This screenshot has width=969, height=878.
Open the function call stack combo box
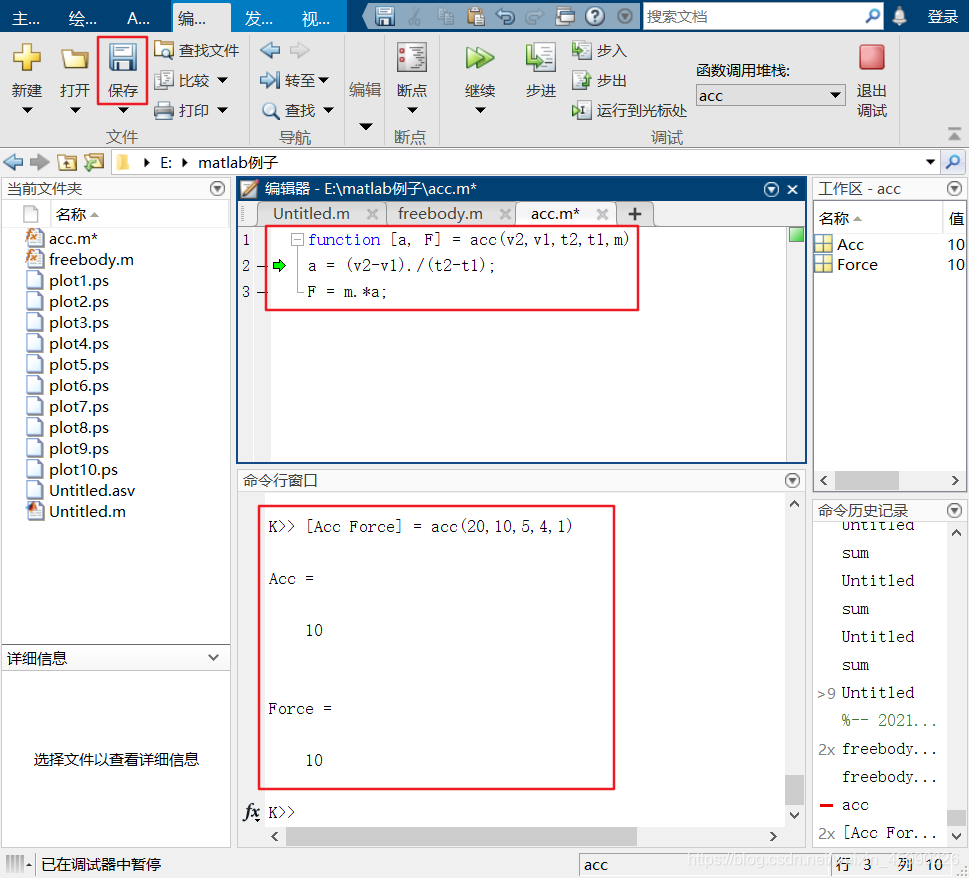(770, 95)
